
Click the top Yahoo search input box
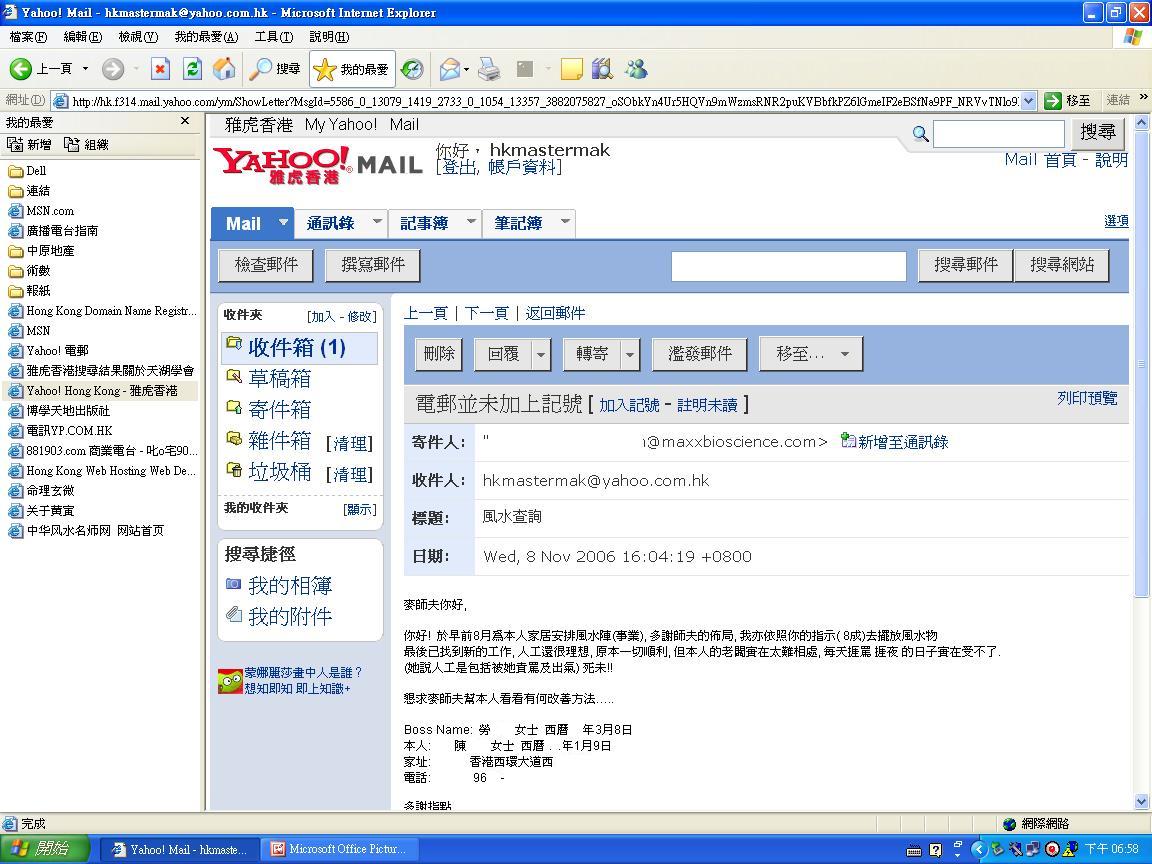(998, 134)
